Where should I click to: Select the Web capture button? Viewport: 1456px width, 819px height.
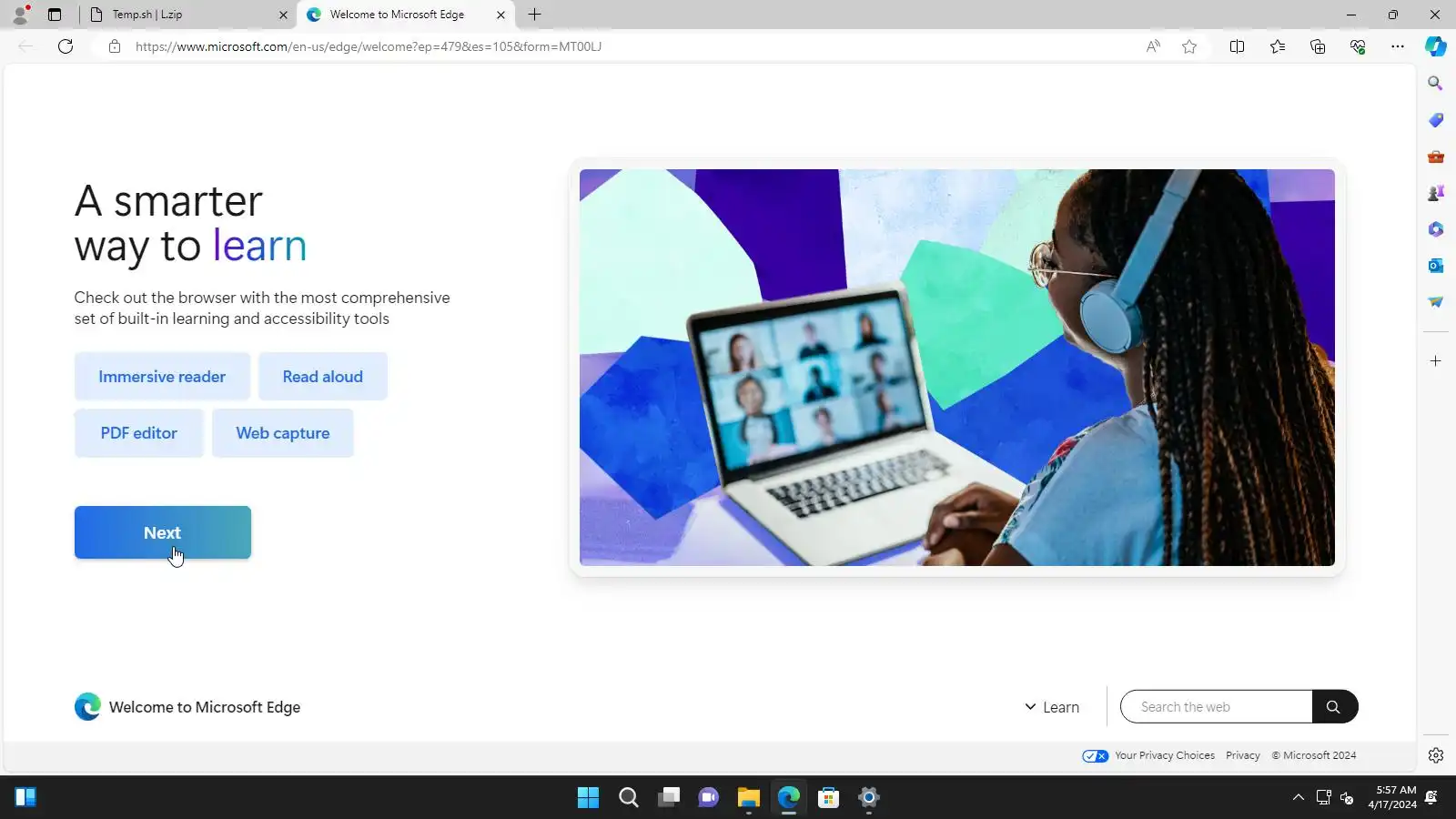[283, 433]
